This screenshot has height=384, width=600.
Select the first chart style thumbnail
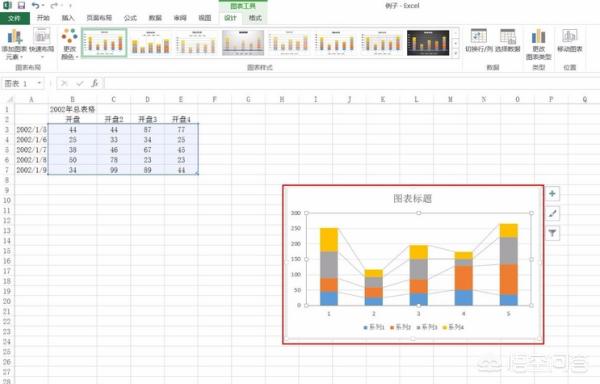tap(104, 42)
